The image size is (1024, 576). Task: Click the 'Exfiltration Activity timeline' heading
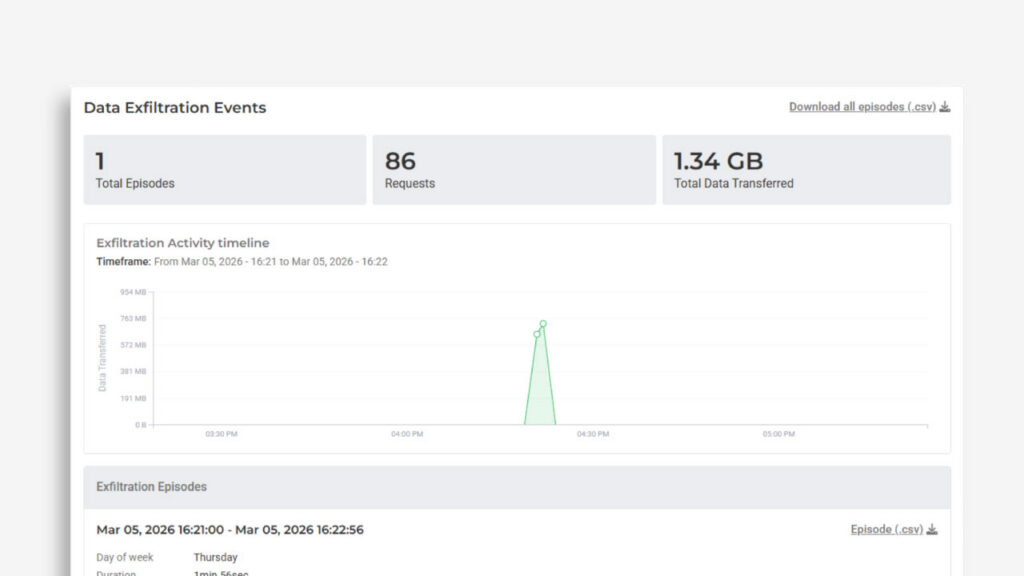click(182, 243)
